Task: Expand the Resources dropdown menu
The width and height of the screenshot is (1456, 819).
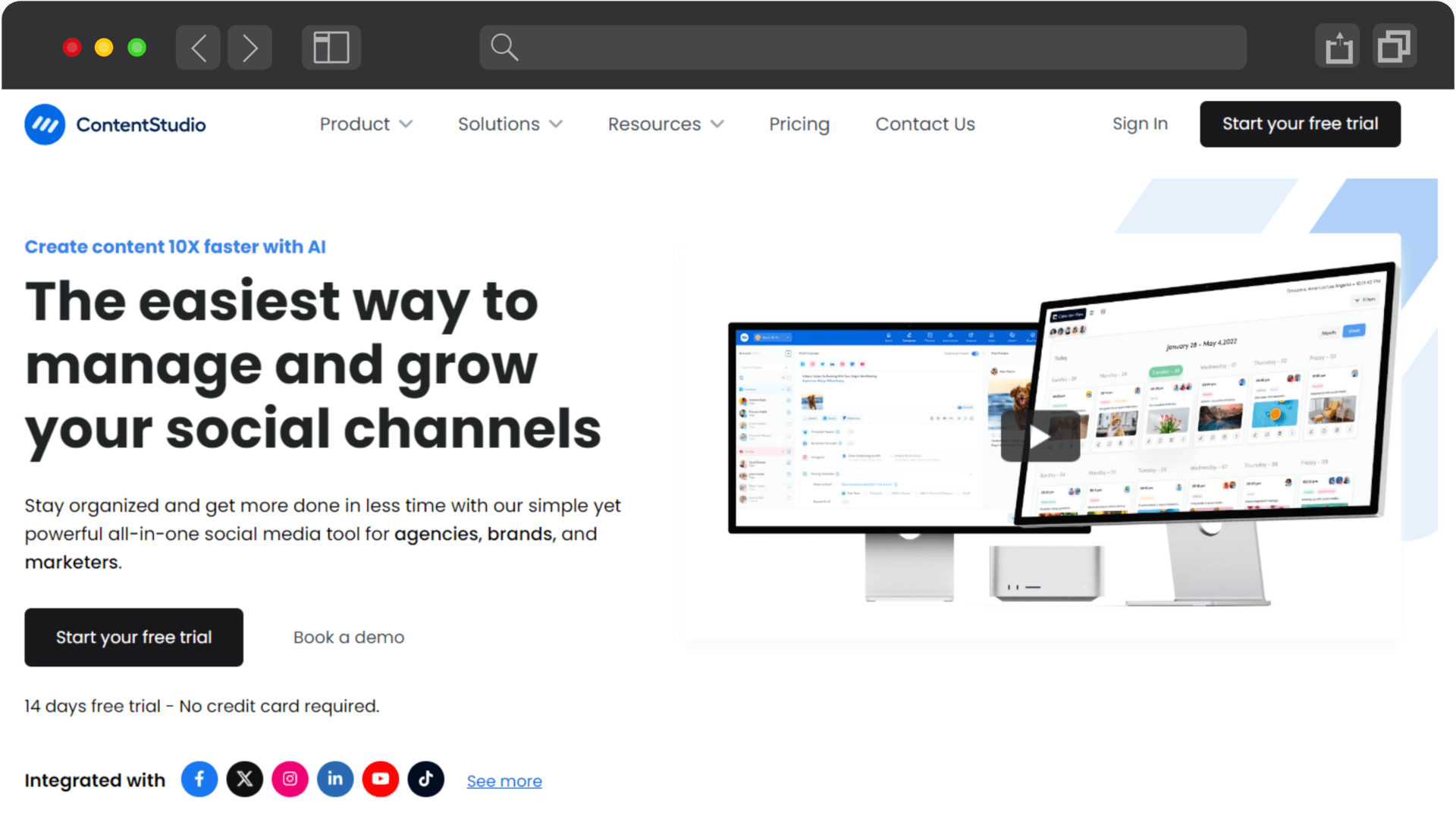Action: click(666, 124)
